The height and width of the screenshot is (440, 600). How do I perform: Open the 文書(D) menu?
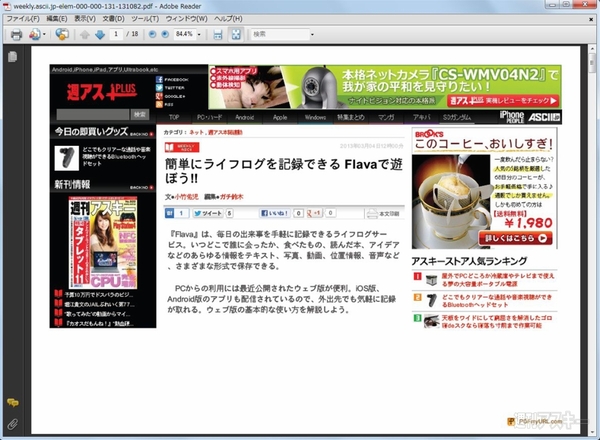113,18
